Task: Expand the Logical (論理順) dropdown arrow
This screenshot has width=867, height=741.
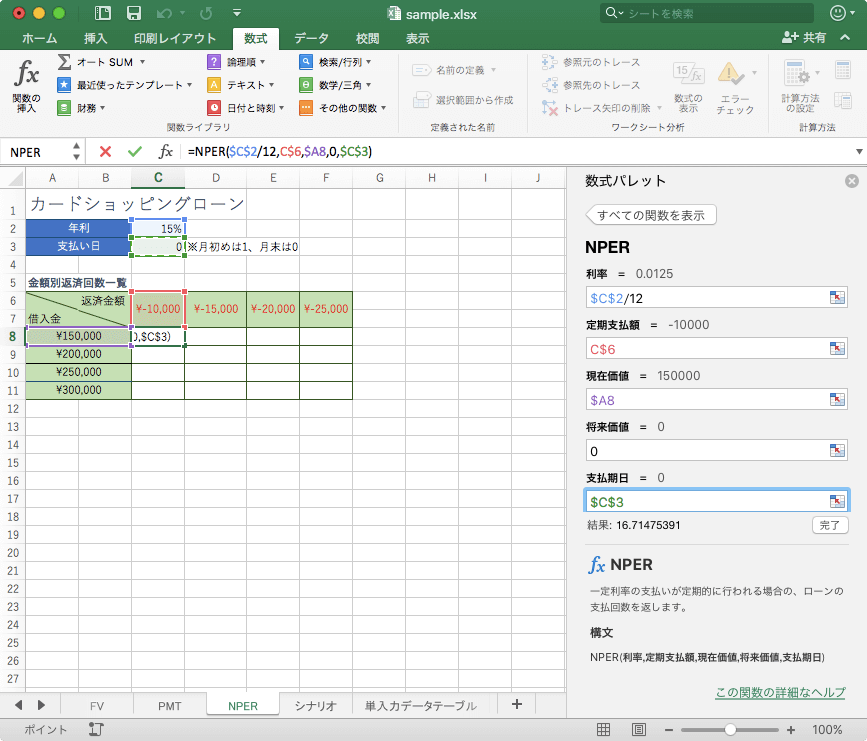Action: click(x=262, y=62)
